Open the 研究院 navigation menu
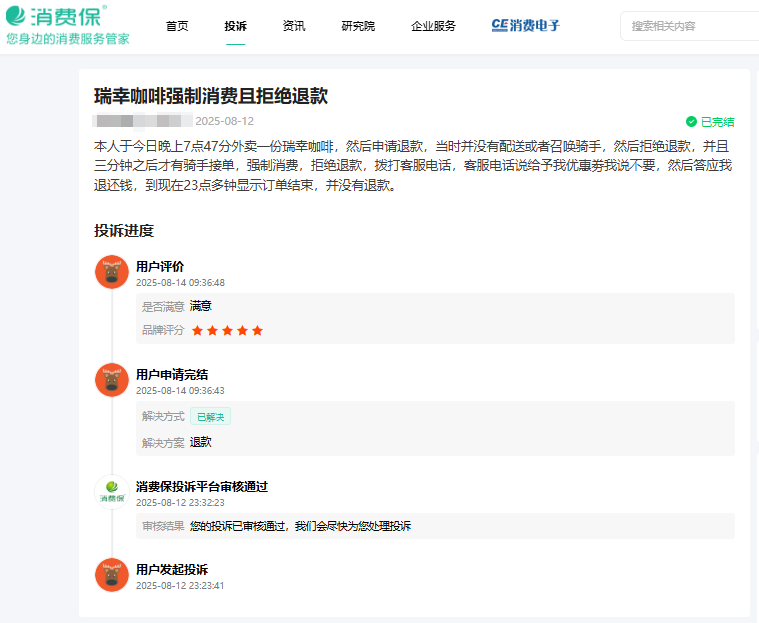Image resolution: width=759 pixels, height=623 pixels. coord(358,26)
